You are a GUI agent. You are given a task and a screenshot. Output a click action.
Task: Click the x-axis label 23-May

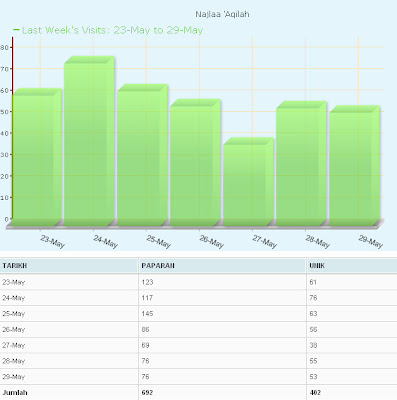[x=52, y=241]
